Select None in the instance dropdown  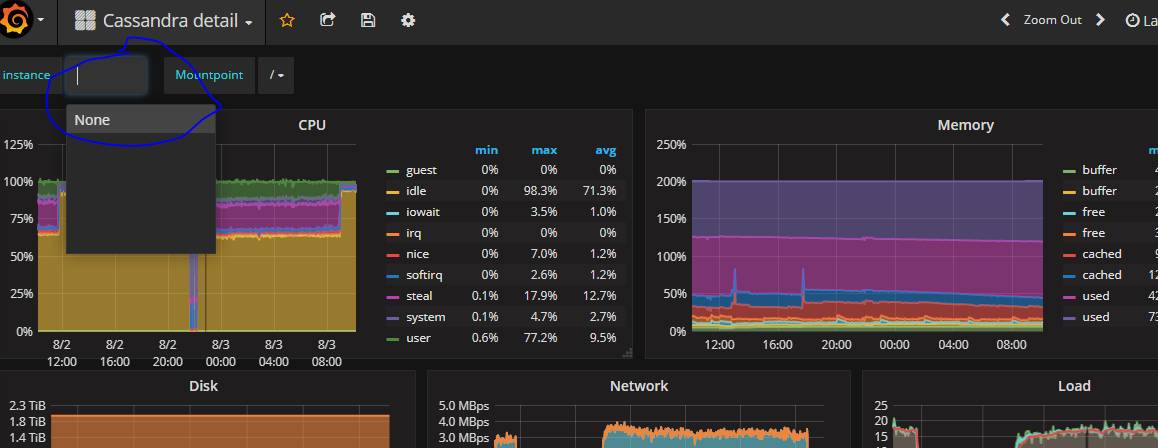(141, 120)
